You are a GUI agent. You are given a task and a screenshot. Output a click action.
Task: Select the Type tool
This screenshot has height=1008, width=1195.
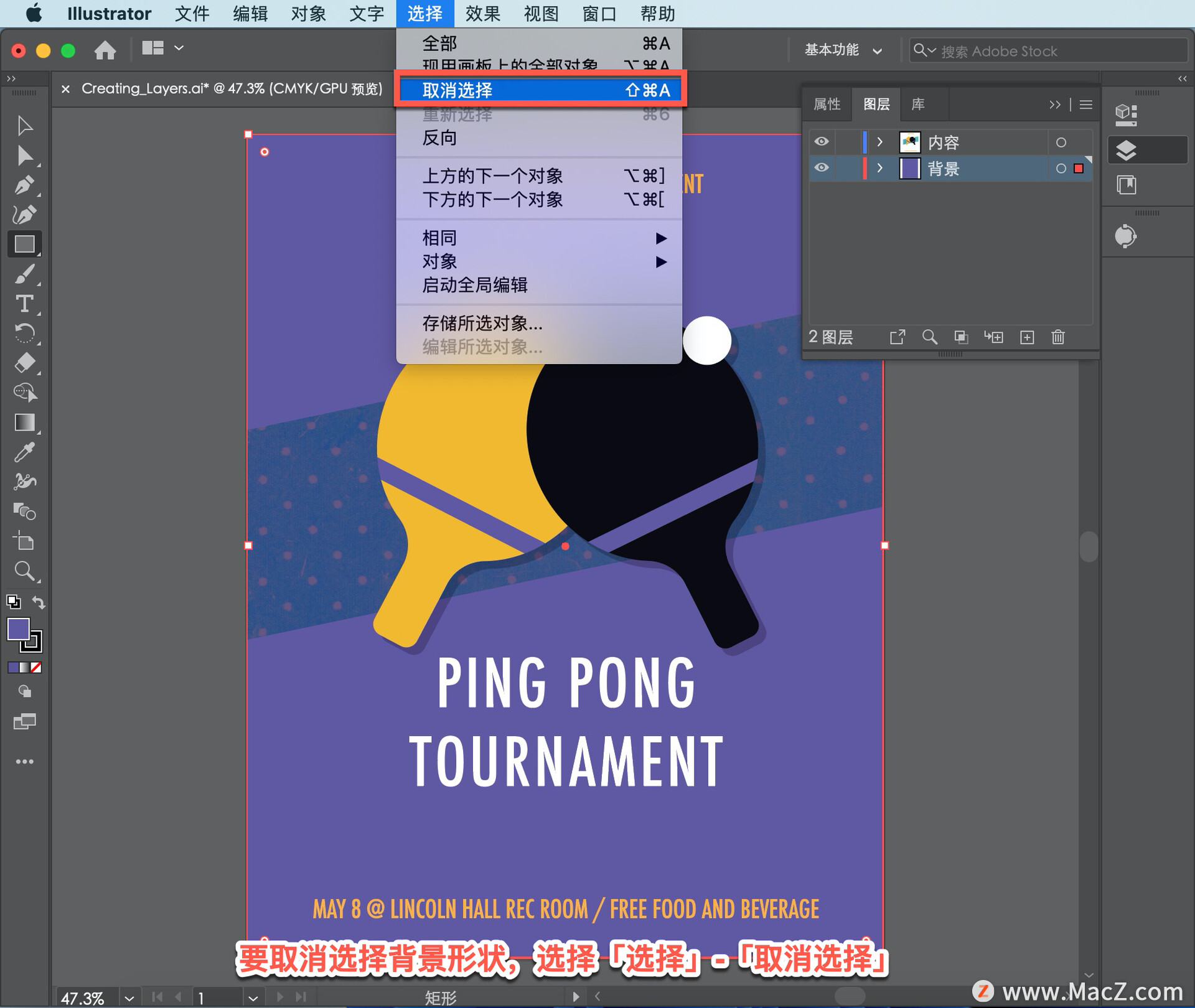24,304
